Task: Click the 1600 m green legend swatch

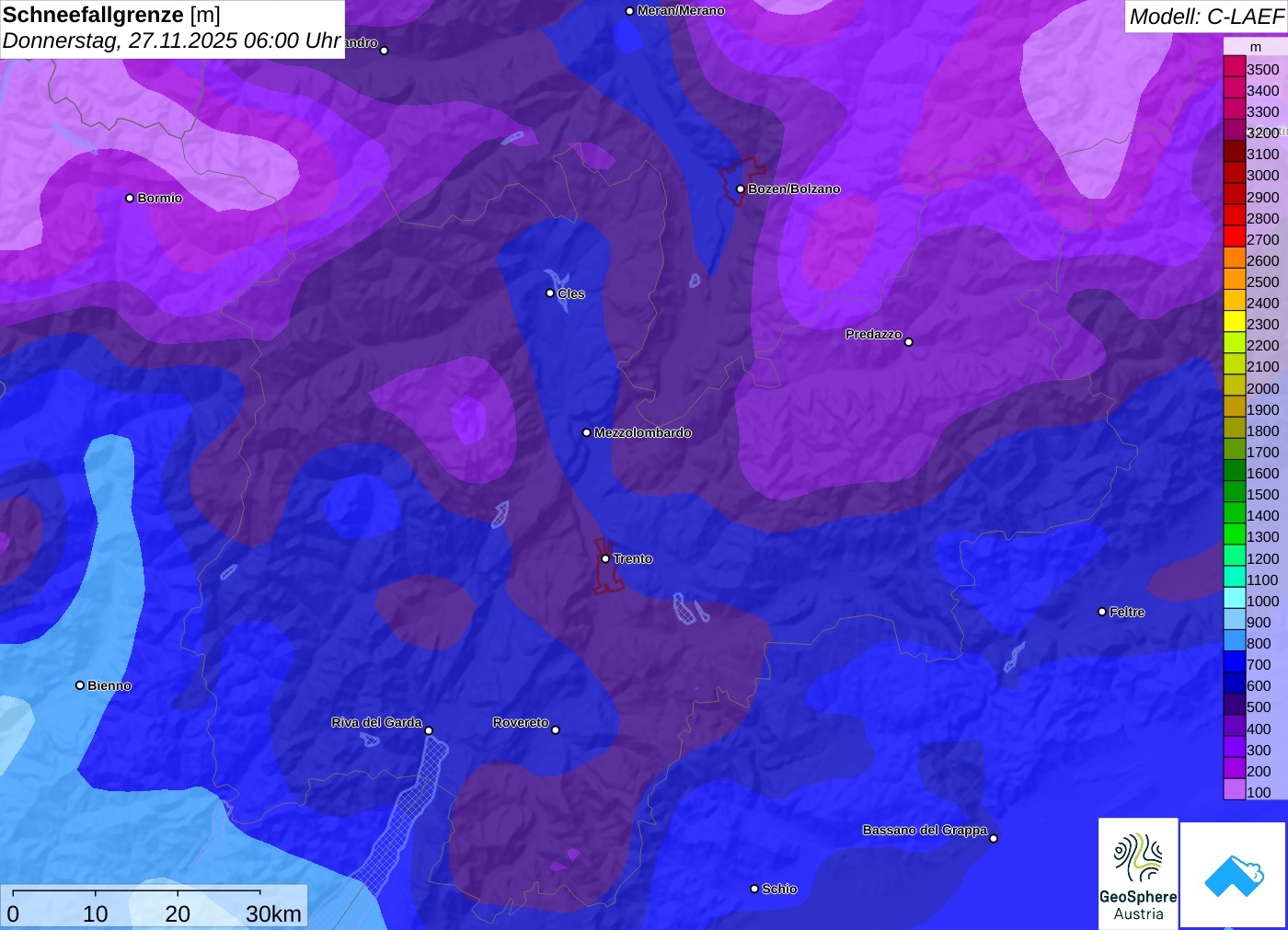Action: pos(1235,470)
